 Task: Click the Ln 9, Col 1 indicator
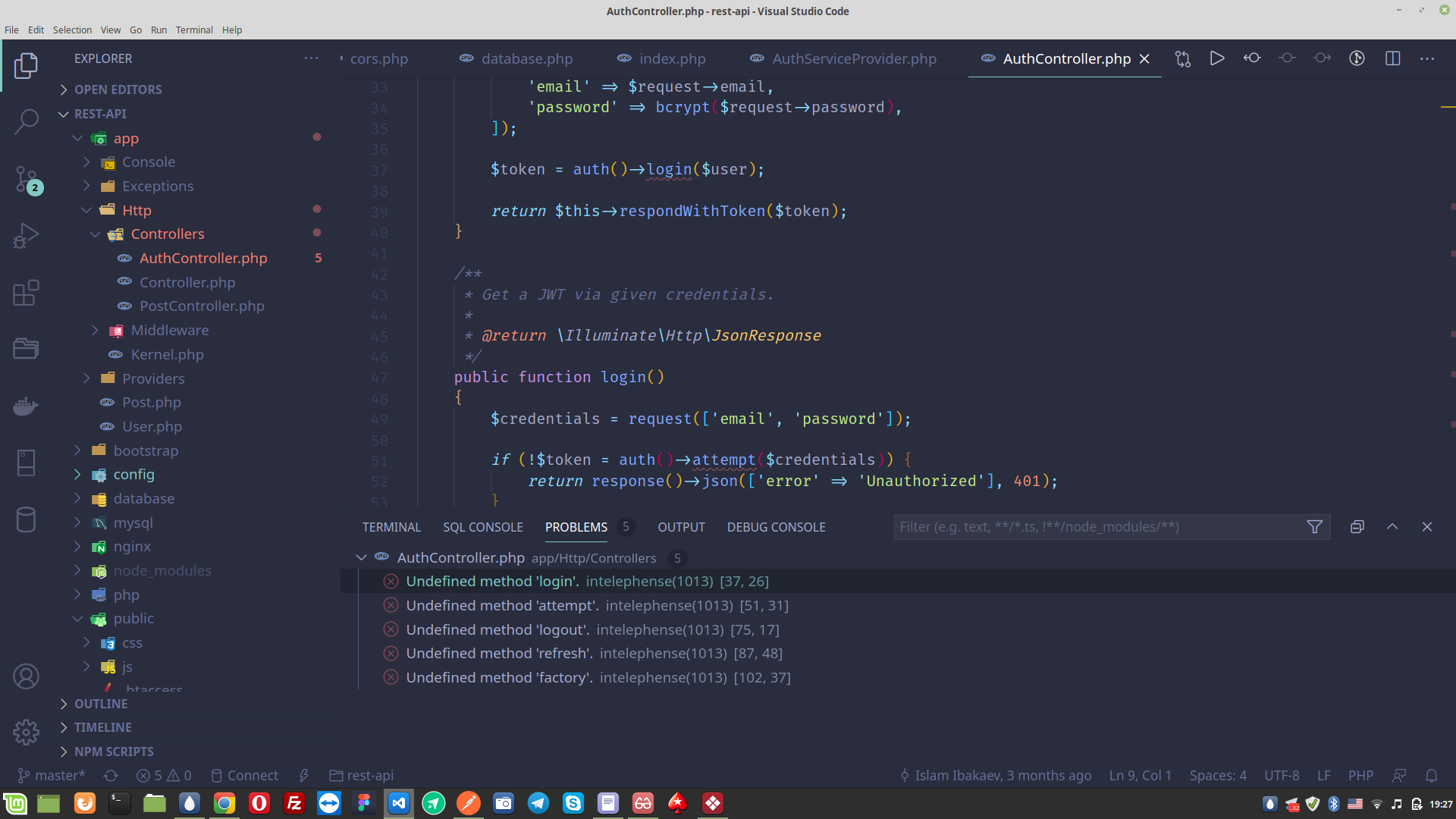click(x=1140, y=776)
